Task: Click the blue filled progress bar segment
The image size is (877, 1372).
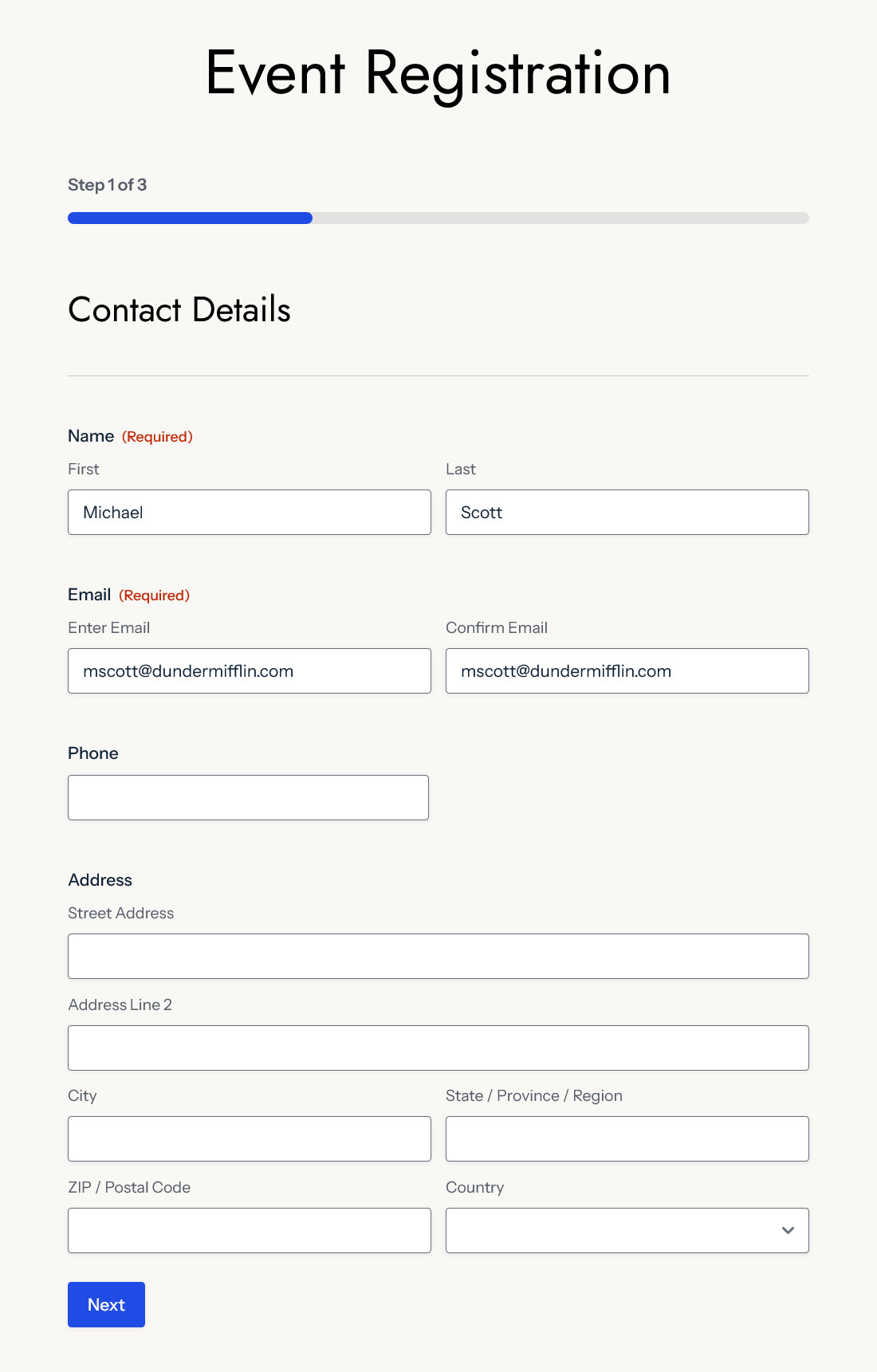Action: pos(190,218)
